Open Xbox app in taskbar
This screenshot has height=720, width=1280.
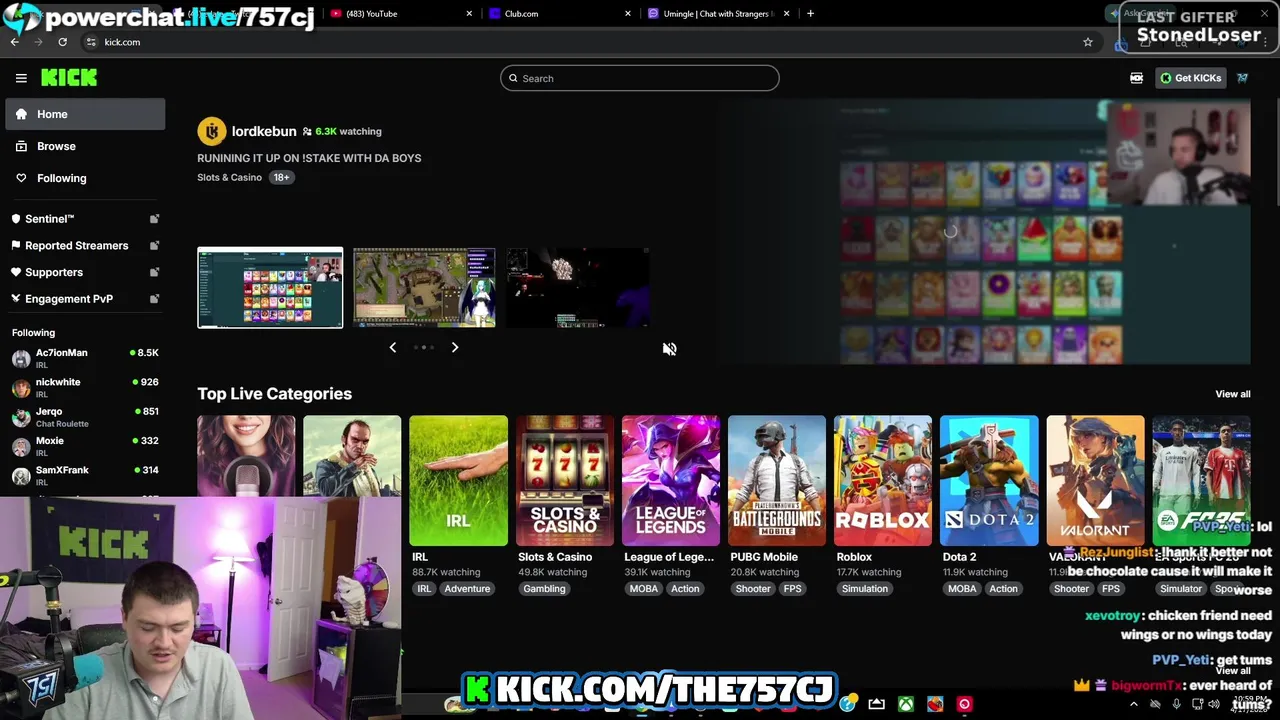(905, 704)
